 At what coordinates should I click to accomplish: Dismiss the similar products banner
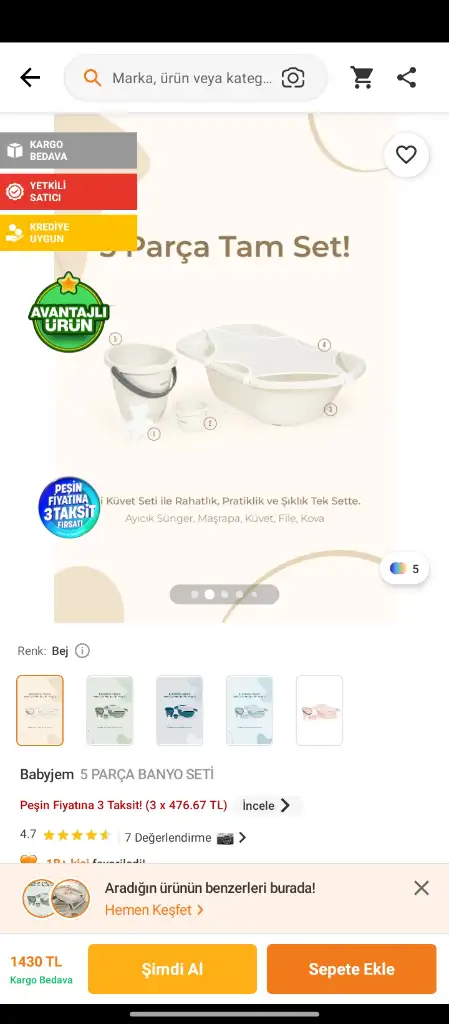coord(422,888)
